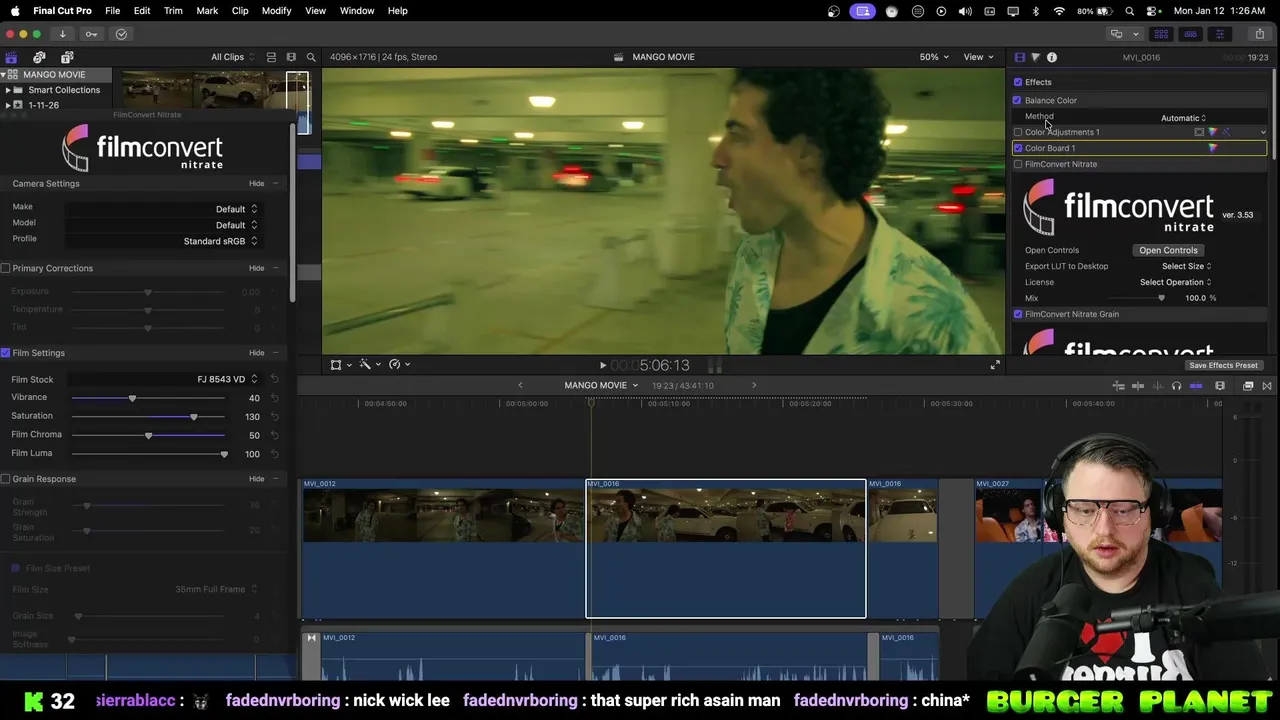Viewport: 1280px width, 720px height.
Task: Hide the Film Settings section
Action: click(x=257, y=353)
